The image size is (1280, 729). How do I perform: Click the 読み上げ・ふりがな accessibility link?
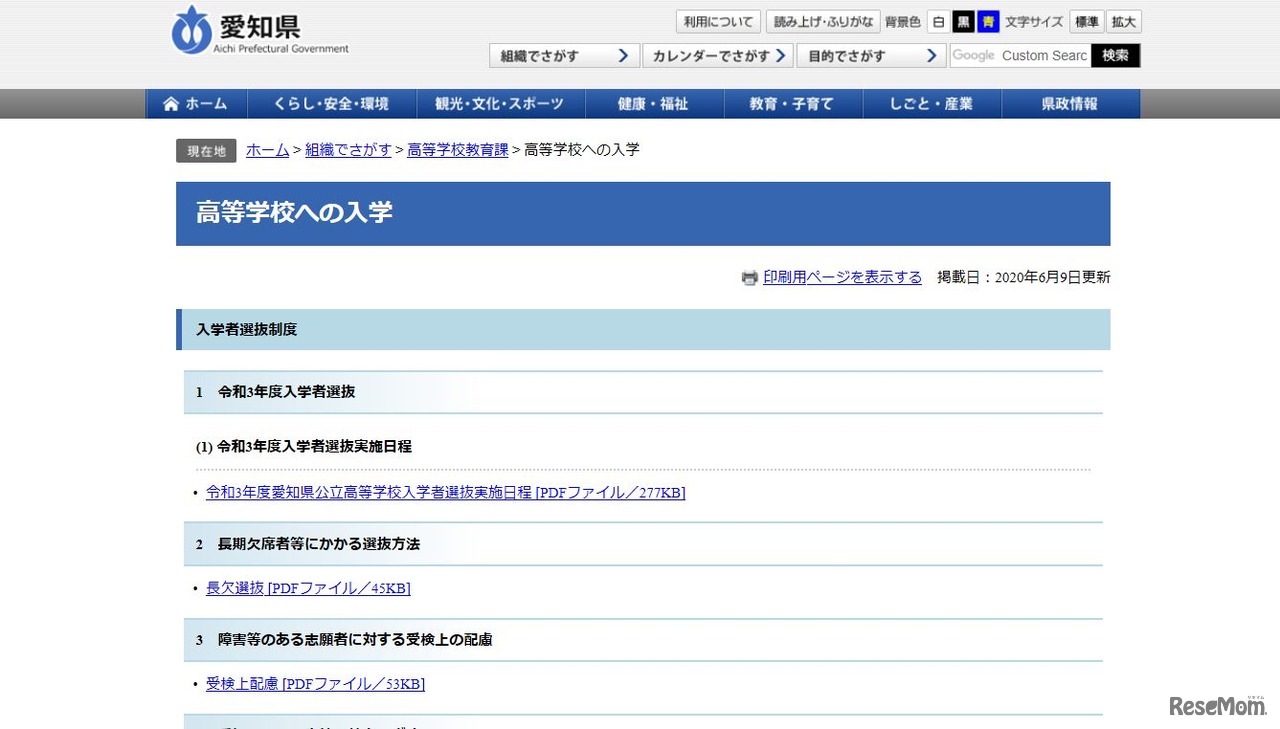click(822, 21)
